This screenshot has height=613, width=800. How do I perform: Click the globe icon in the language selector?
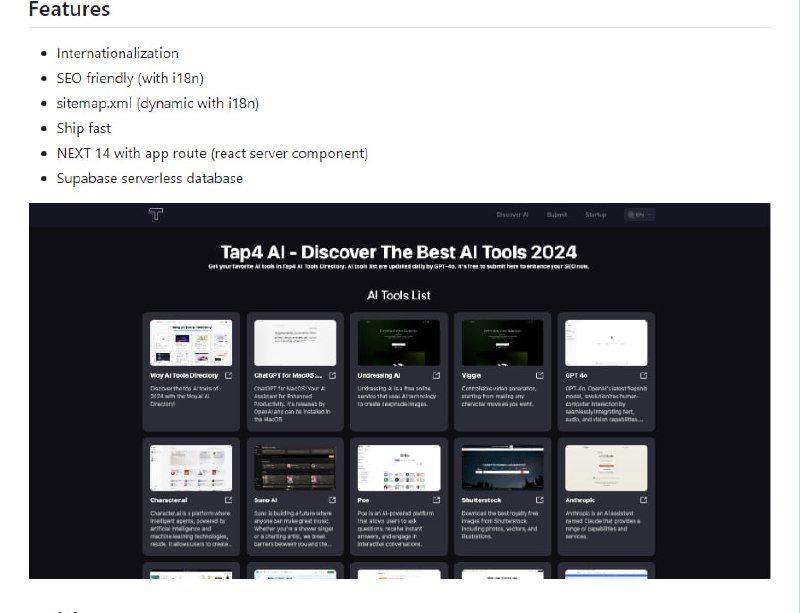630,214
